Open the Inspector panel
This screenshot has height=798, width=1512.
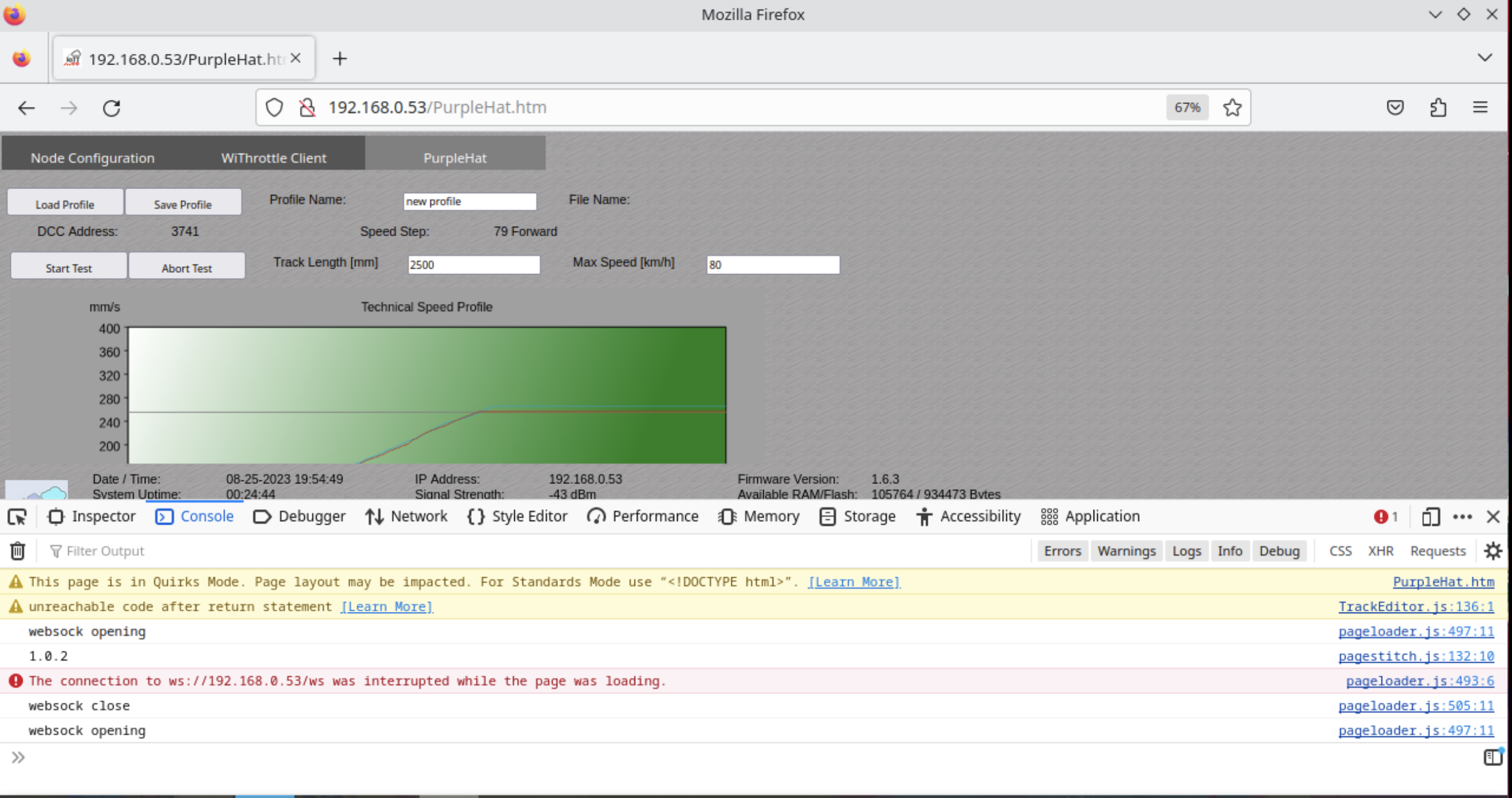coord(92,516)
